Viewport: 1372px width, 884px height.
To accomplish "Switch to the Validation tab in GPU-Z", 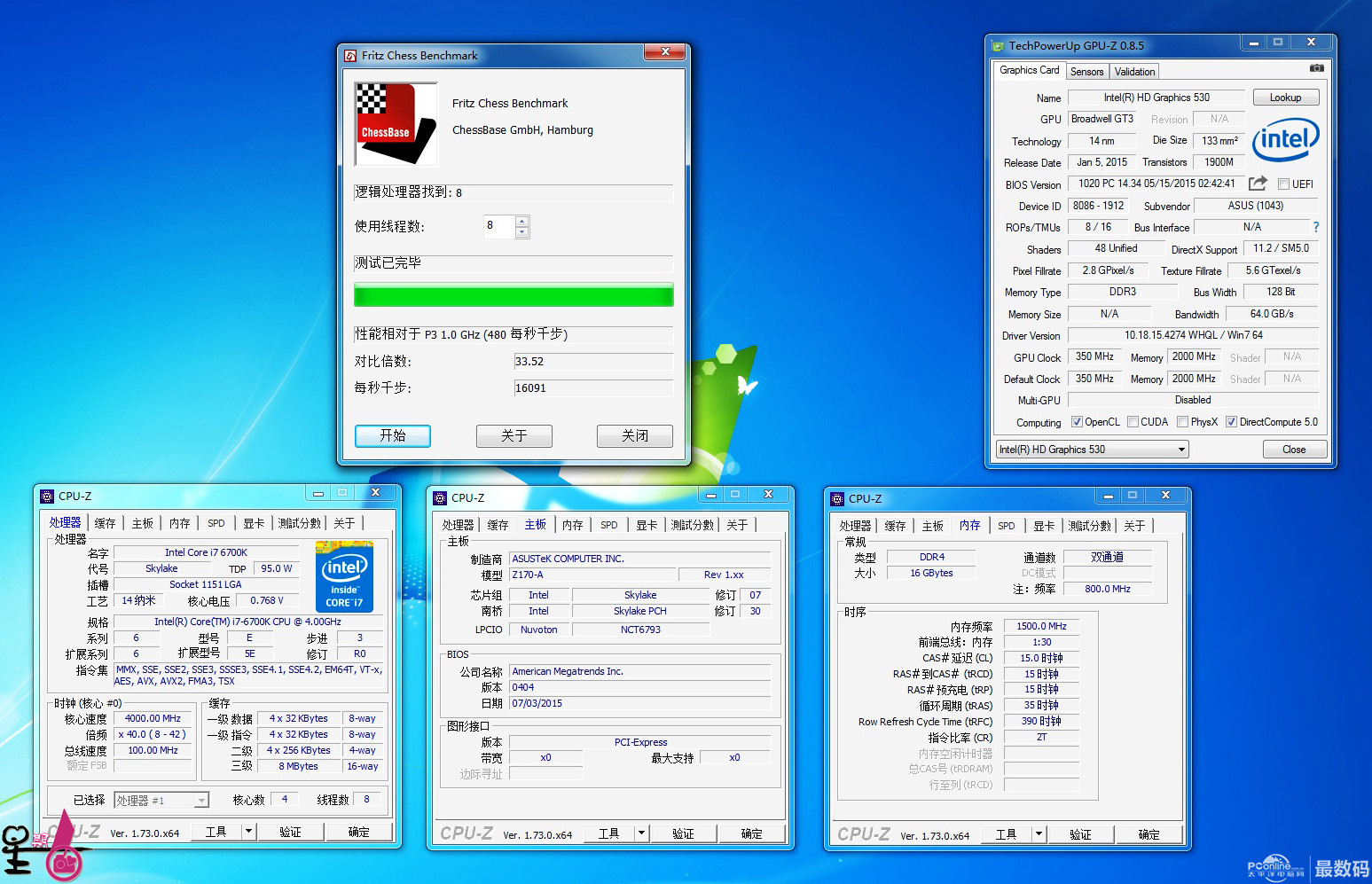I will tap(1134, 72).
